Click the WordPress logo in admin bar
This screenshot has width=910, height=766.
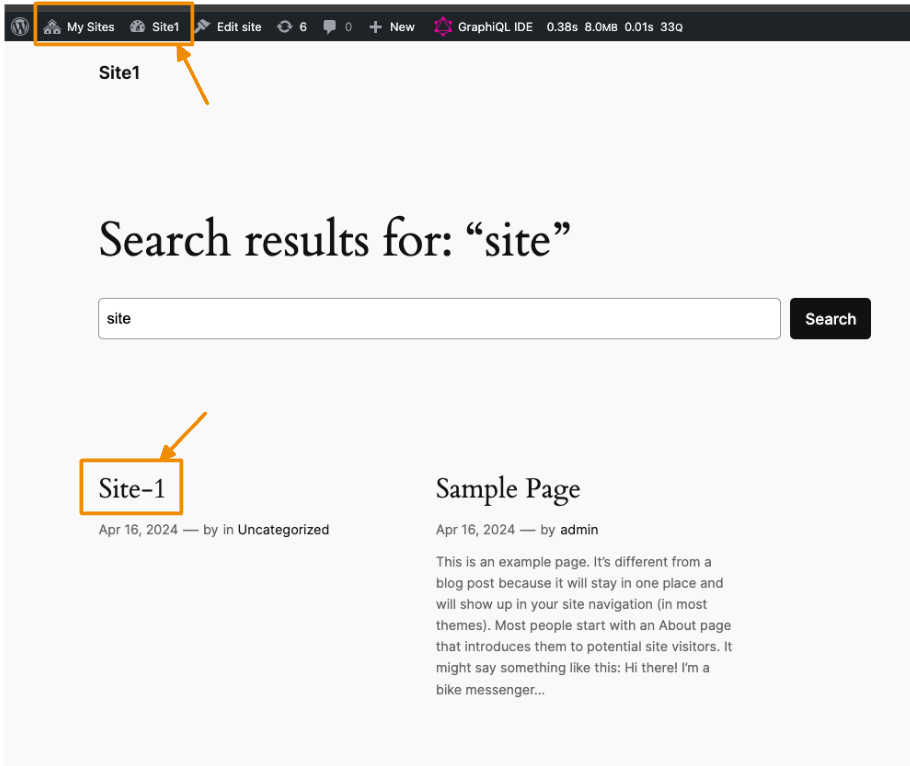19,26
